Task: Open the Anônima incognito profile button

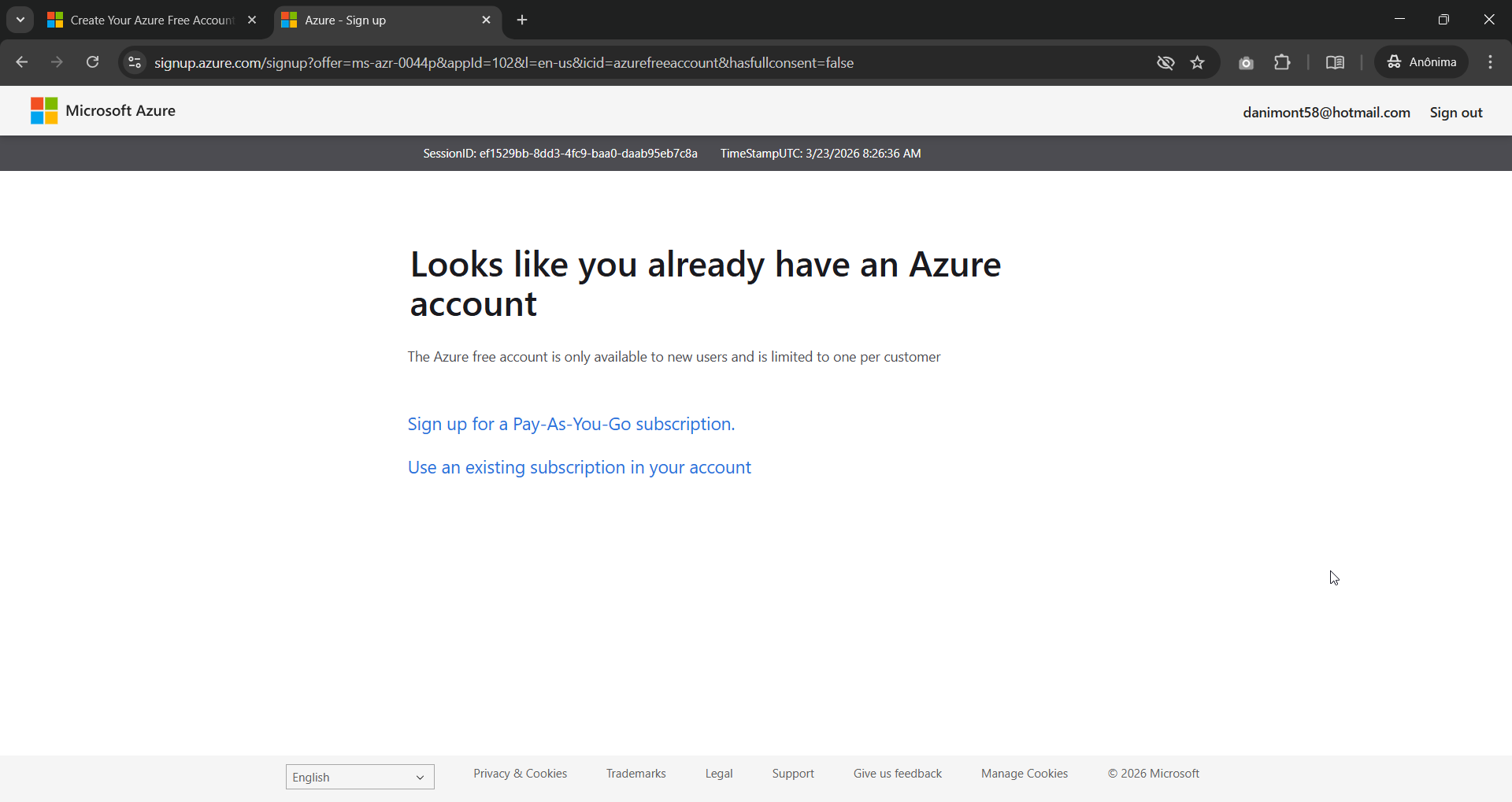Action: (x=1421, y=62)
